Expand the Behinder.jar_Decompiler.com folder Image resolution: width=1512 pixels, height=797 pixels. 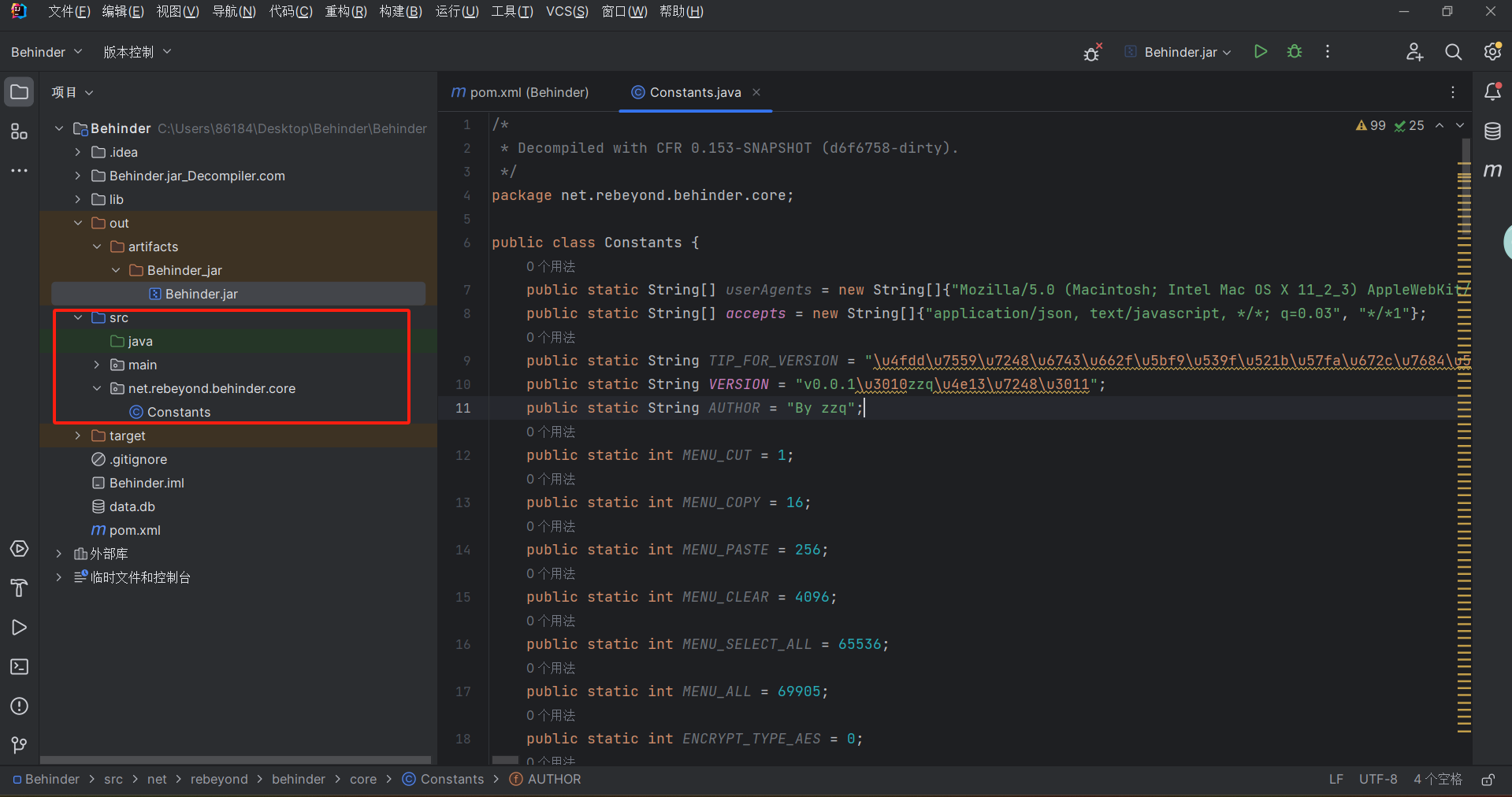pos(77,176)
